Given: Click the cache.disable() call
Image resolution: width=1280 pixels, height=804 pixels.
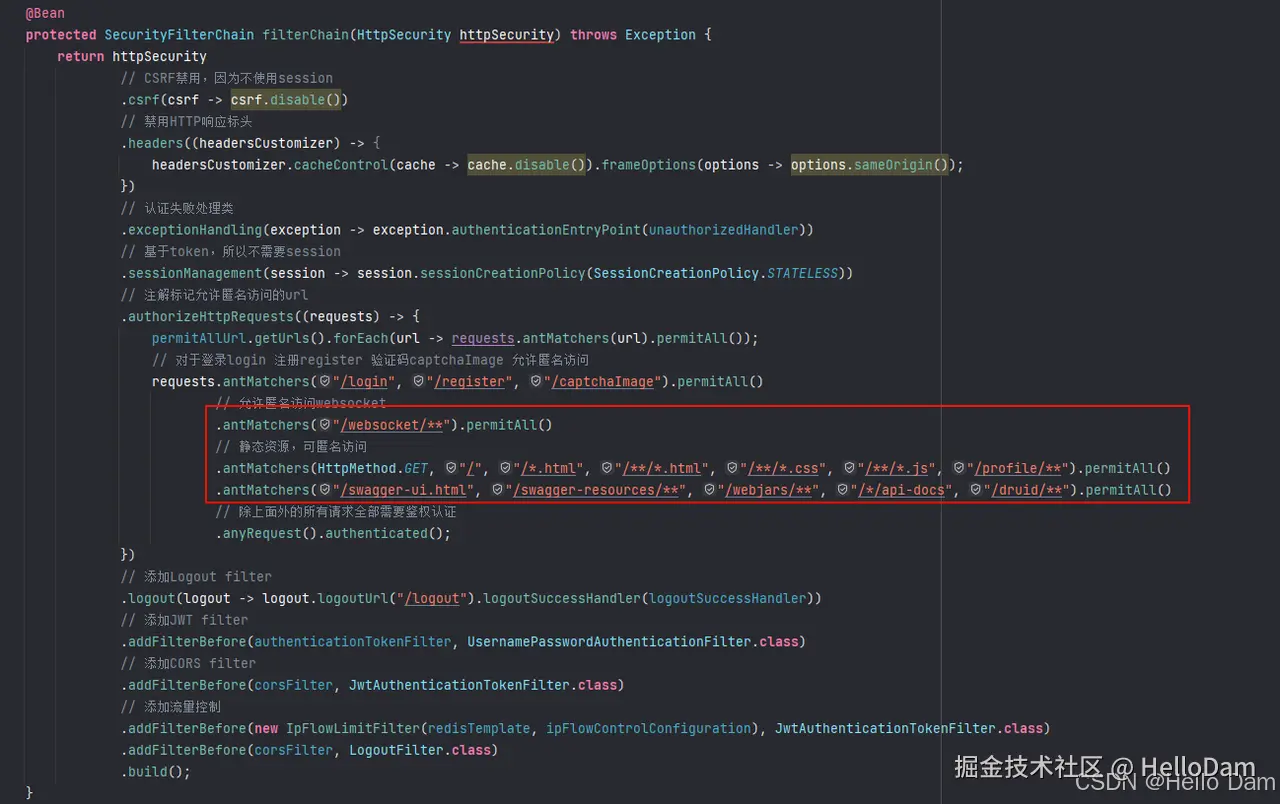Looking at the screenshot, I should pyautogui.click(x=526, y=164).
